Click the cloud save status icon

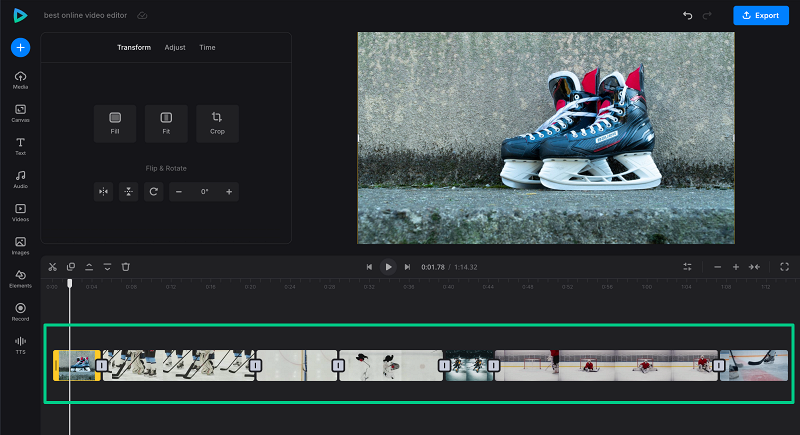pos(142,15)
